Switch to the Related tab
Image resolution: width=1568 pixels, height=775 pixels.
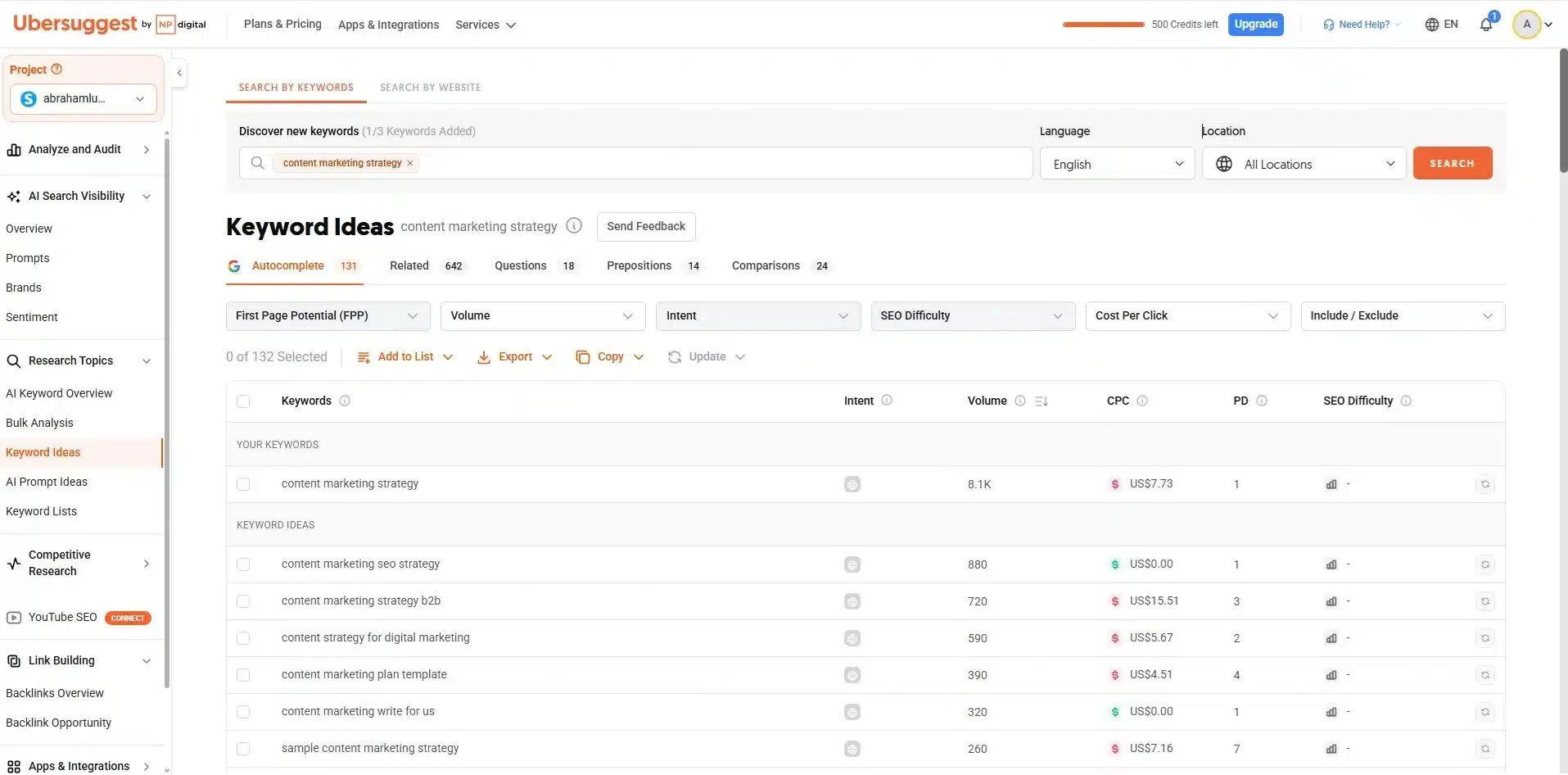(427, 266)
